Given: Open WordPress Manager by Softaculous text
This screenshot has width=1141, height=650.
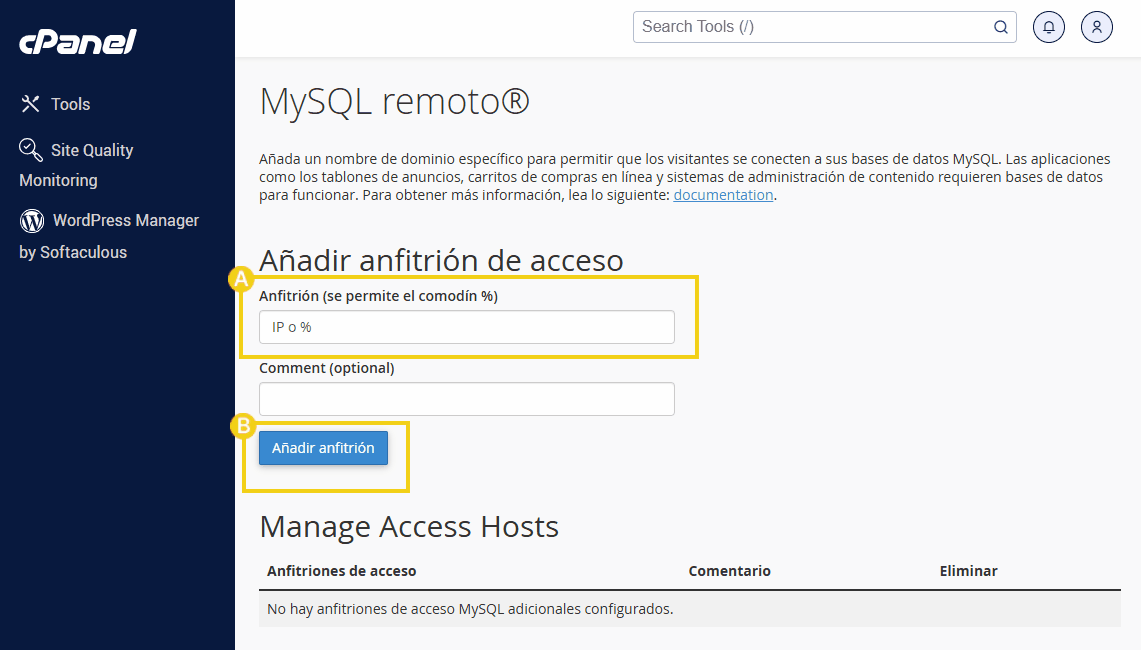Looking at the screenshot, I should (125, 220).
